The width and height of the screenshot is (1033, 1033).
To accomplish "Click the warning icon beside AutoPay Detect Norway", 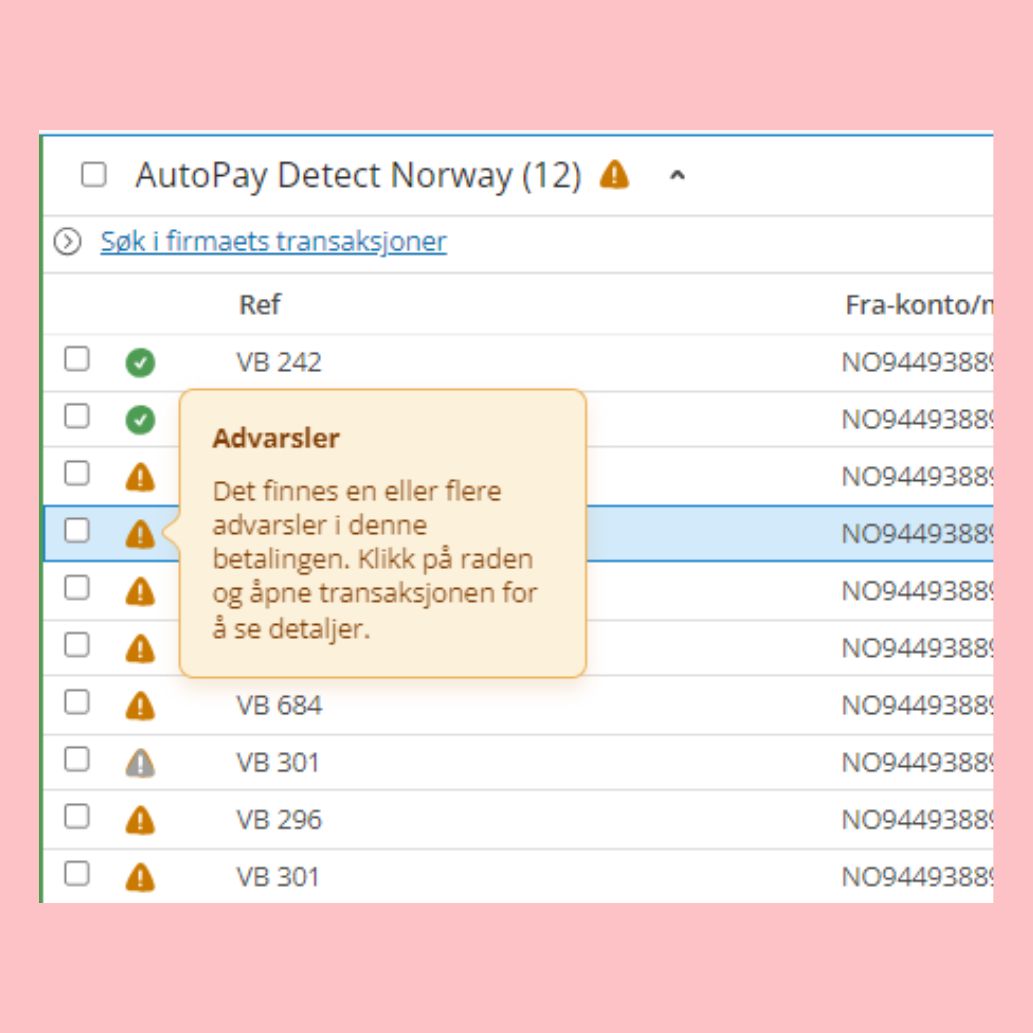I will 614,175.
